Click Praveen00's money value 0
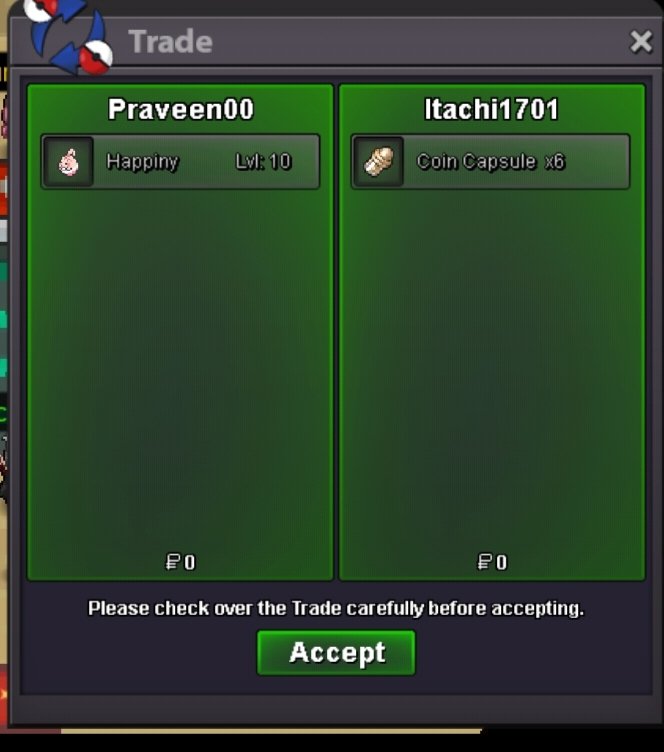664x752 pixels. point(190,562)
